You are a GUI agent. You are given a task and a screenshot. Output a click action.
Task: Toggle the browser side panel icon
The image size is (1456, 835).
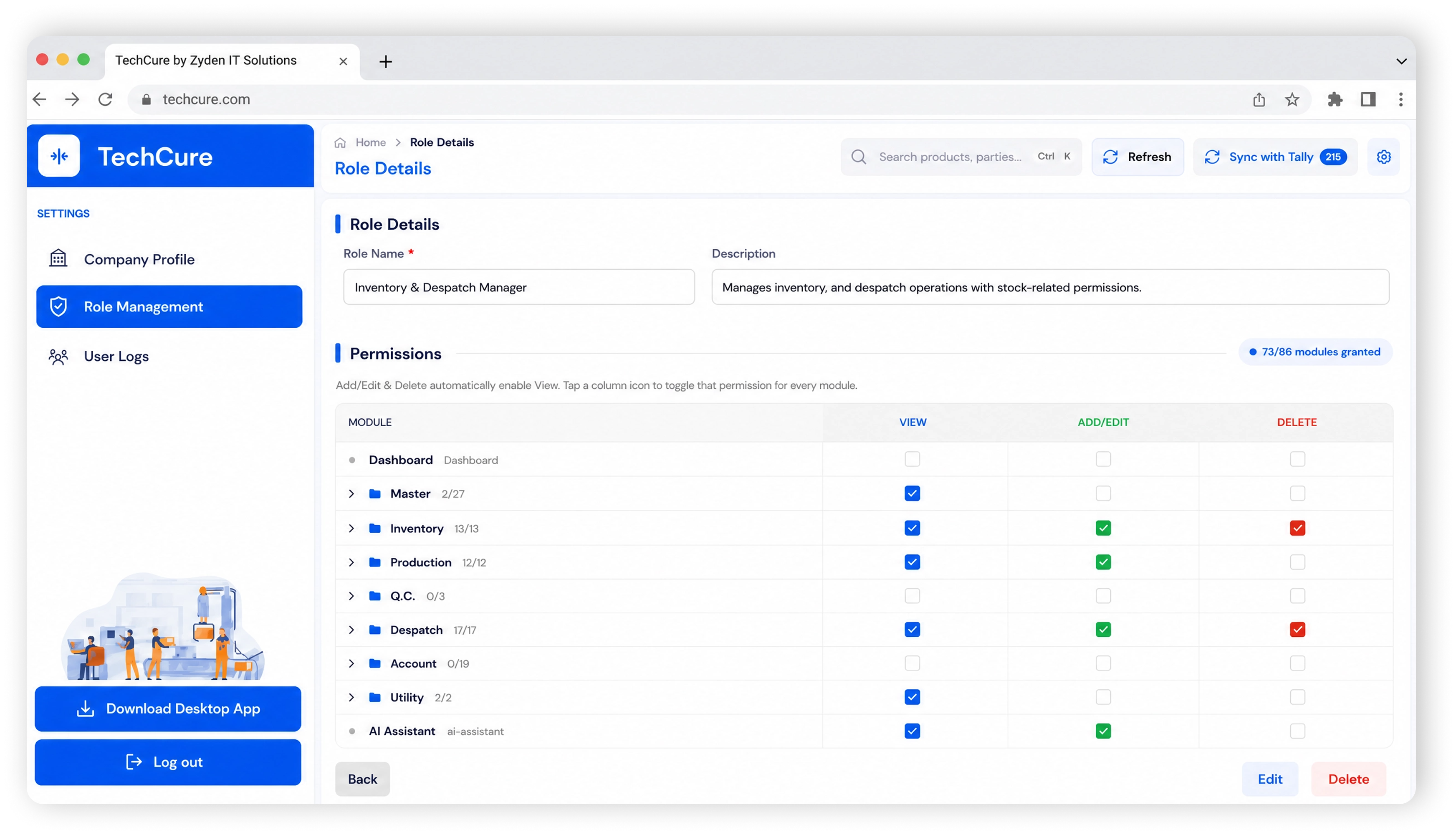pos(1368,99)
